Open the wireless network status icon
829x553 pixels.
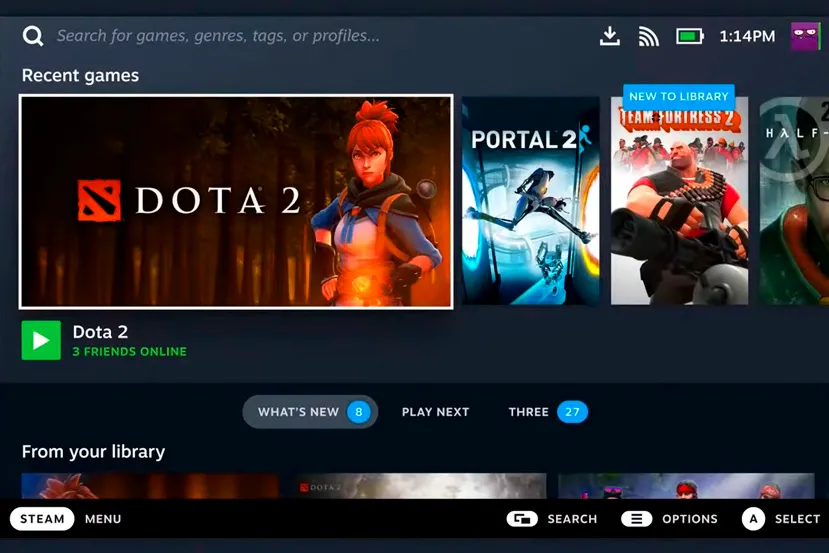click(649, 36)
